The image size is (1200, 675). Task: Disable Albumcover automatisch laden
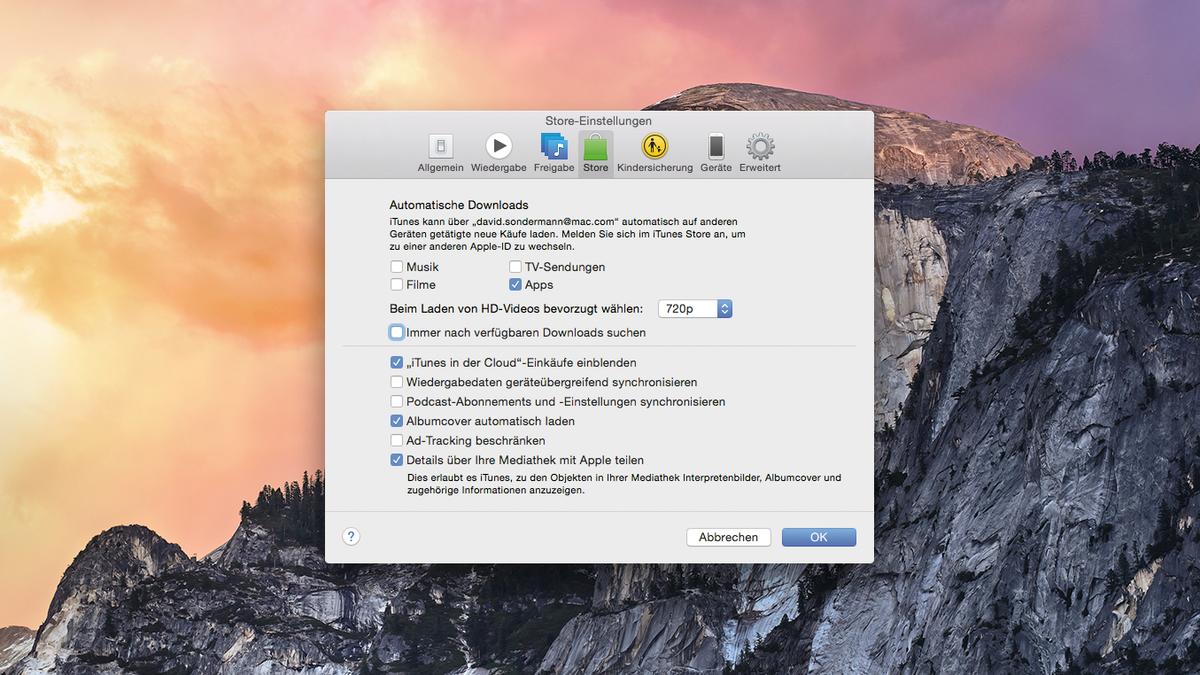click(397, 421)
